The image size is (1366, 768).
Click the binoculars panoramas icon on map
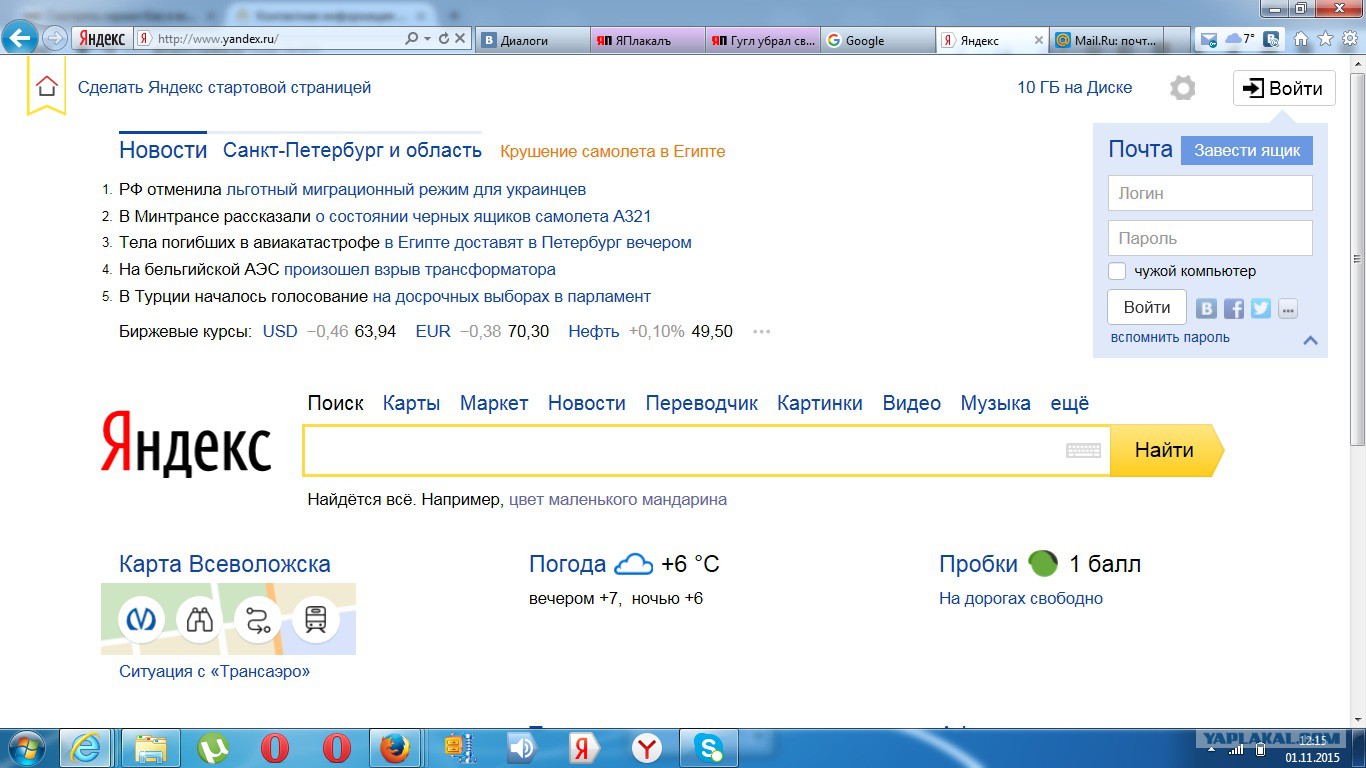[x=200, y=620]
